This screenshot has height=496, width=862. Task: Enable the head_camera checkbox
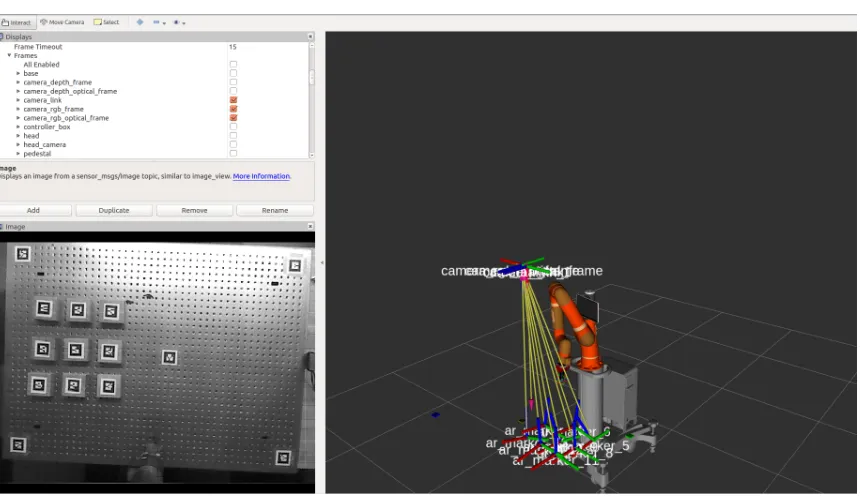click(234, 145)
